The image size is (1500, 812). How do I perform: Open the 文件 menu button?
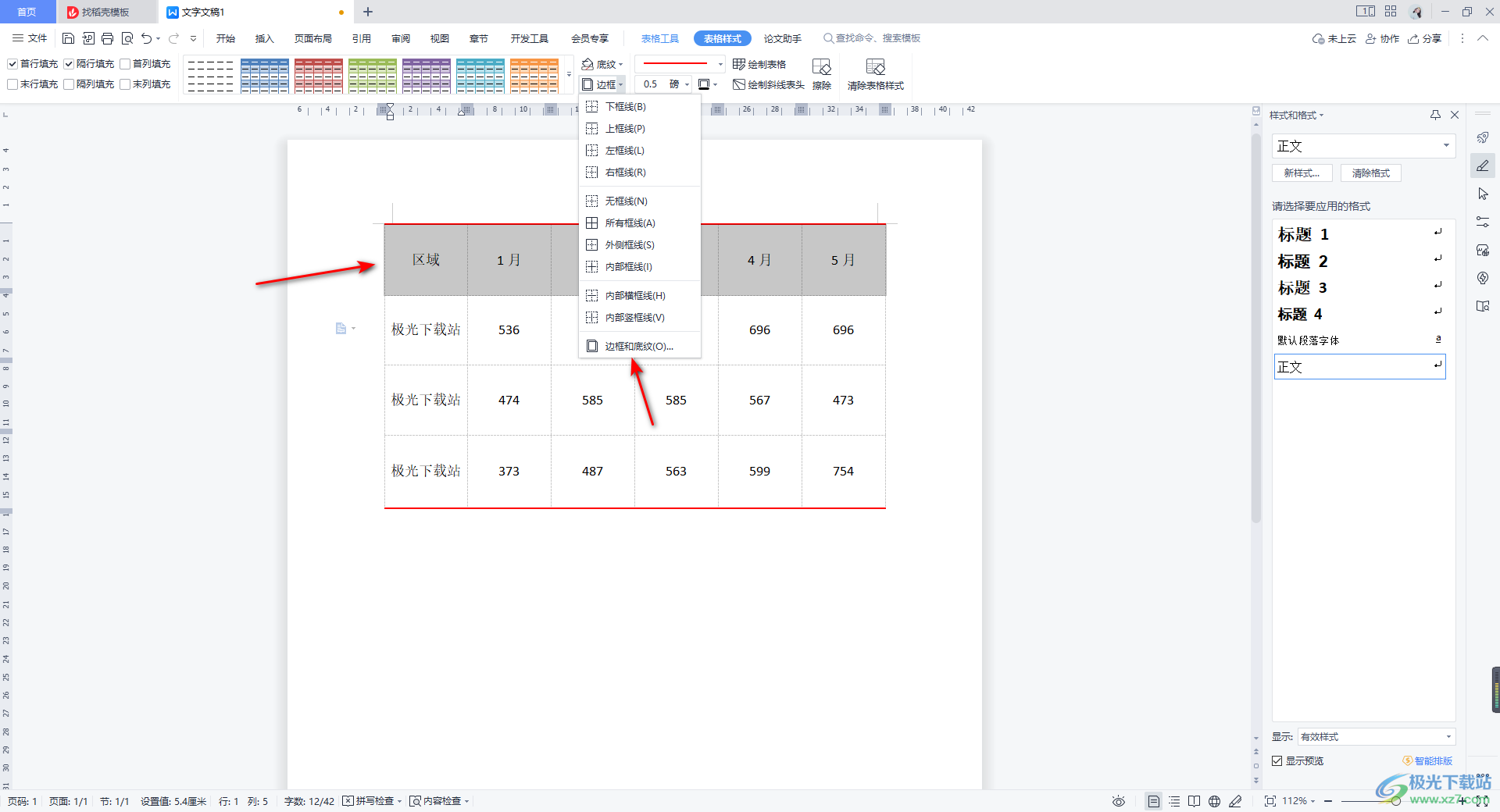30,38
